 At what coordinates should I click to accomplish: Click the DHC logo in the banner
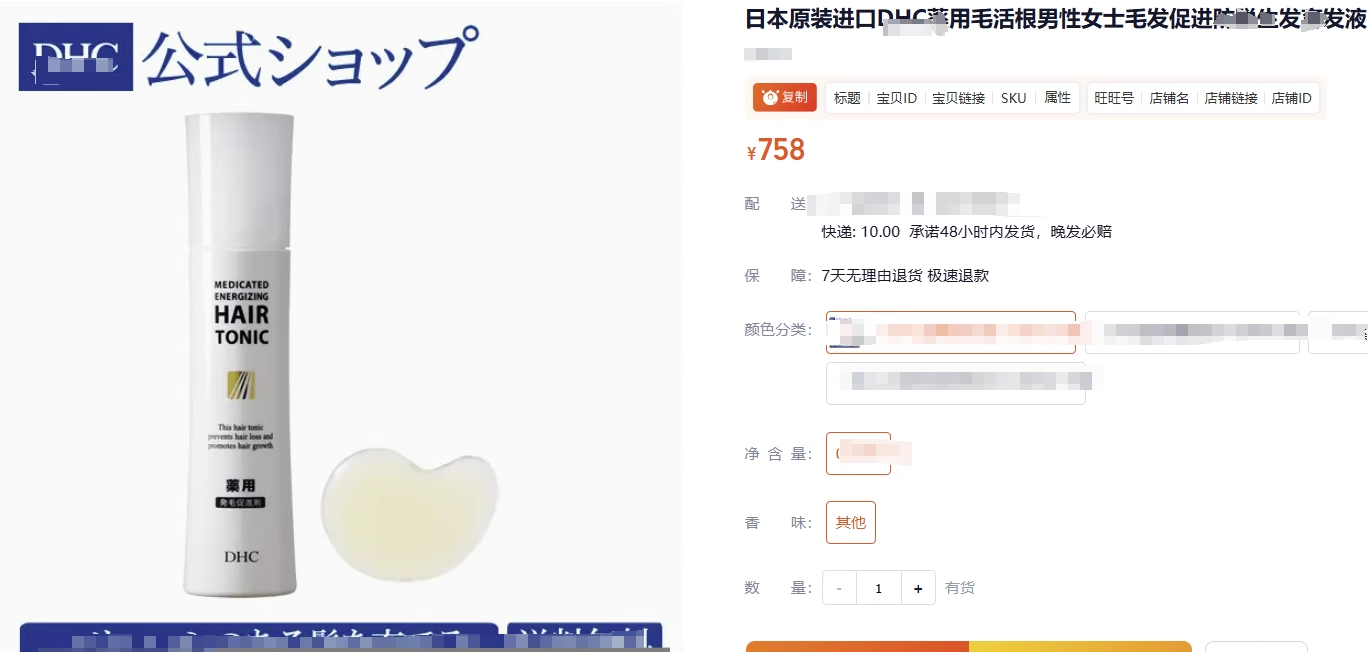[x=76, y=57]
